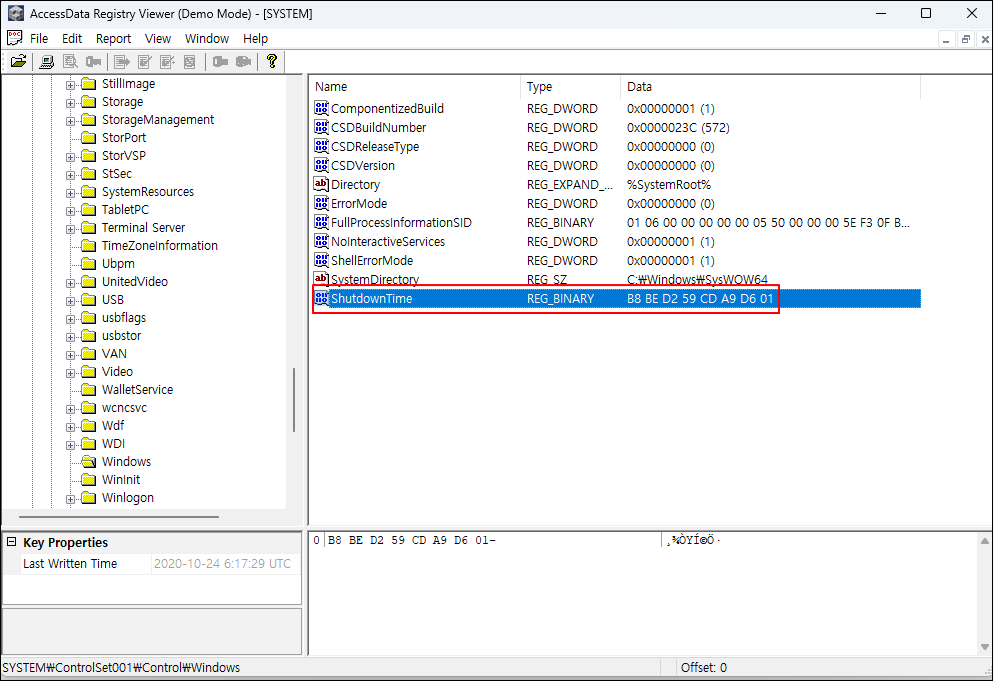
Task: Select the TabletPC key in tree
Action: pyautogui.click(x=125, y=210)
